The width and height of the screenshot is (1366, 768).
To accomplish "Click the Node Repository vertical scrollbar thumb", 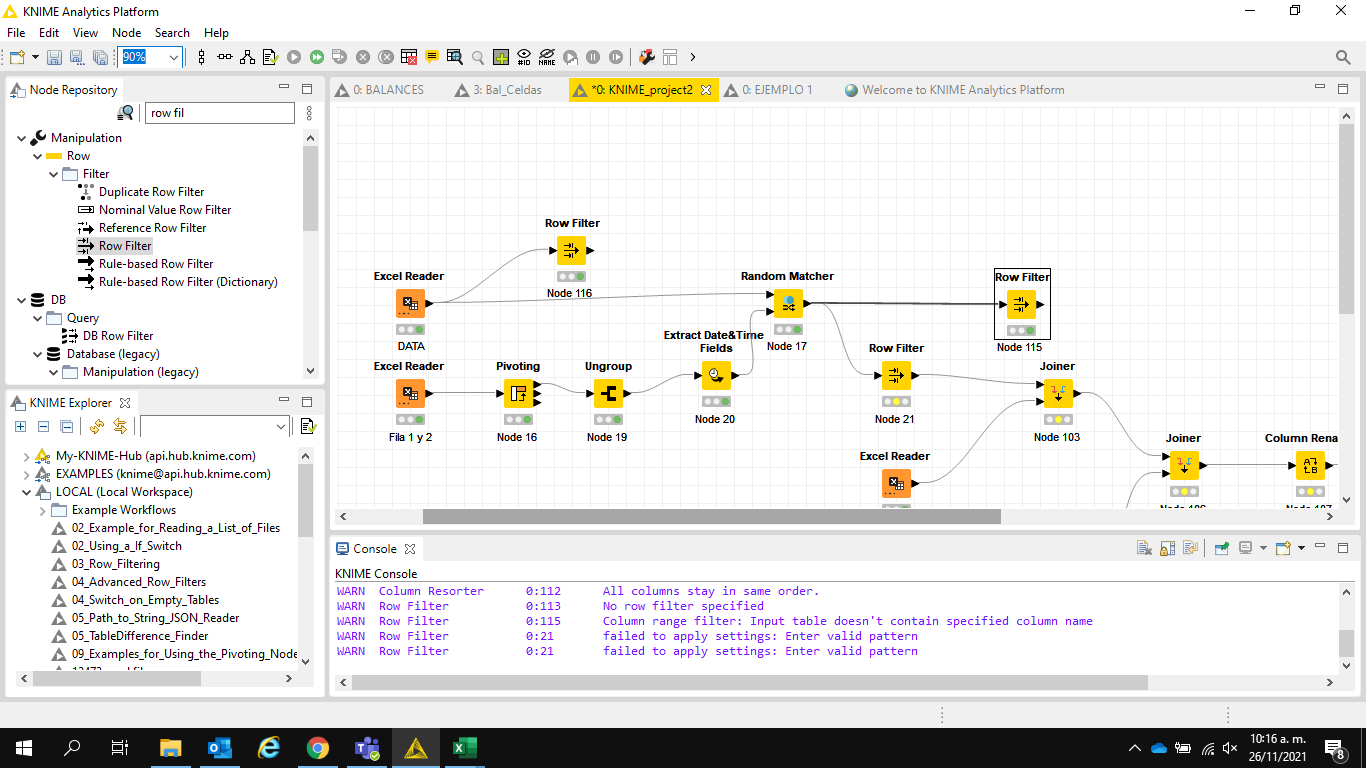I will [310, 188].
